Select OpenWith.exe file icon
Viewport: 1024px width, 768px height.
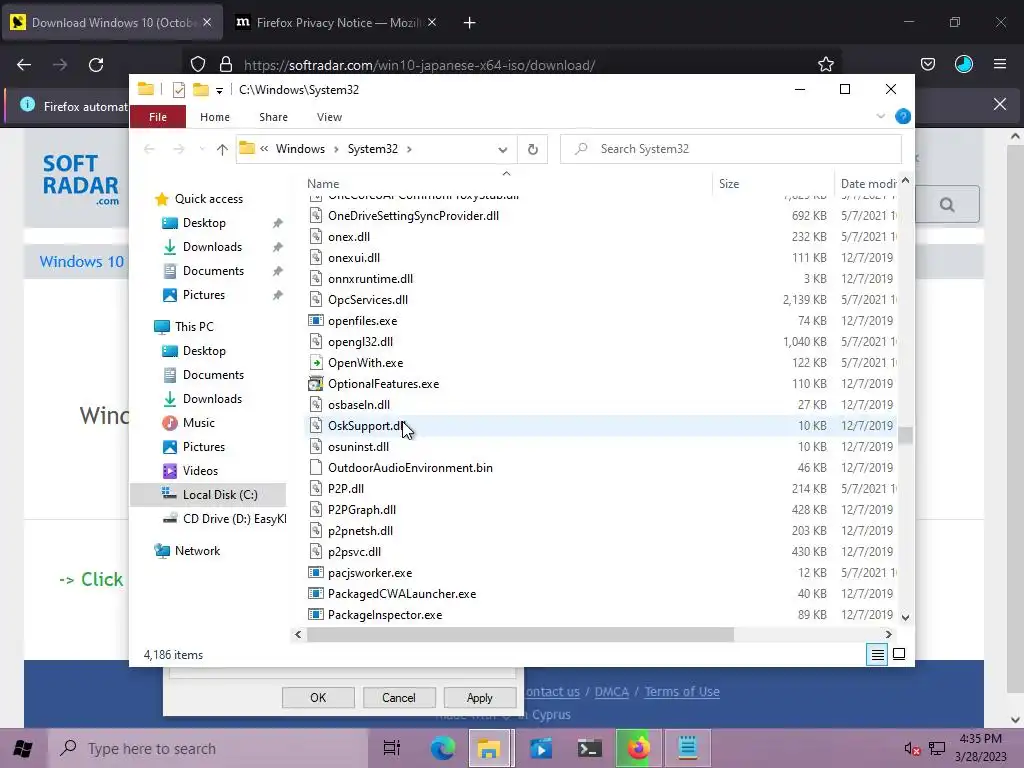point(316,362)
